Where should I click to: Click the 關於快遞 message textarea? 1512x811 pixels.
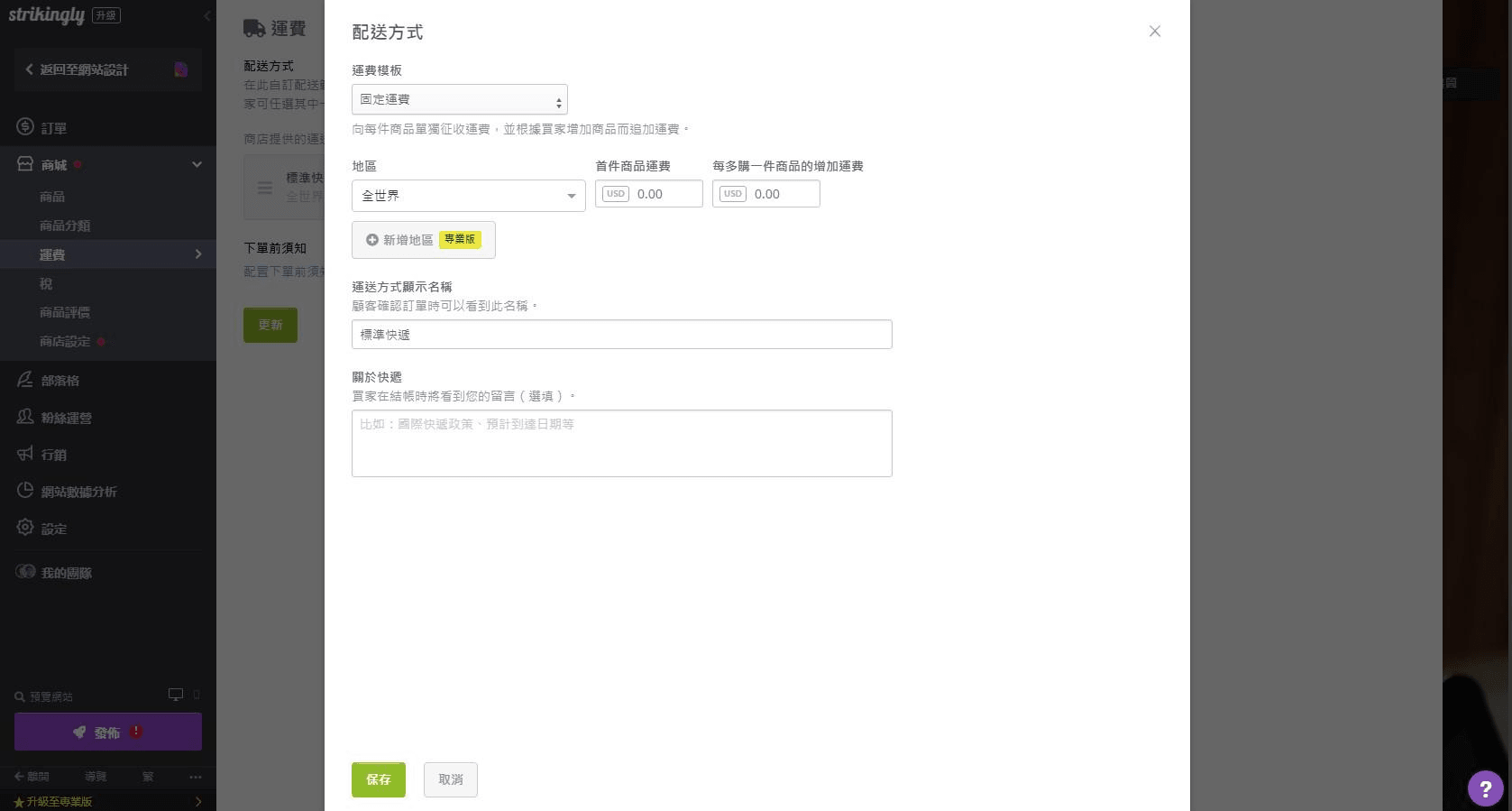(622, 444)
